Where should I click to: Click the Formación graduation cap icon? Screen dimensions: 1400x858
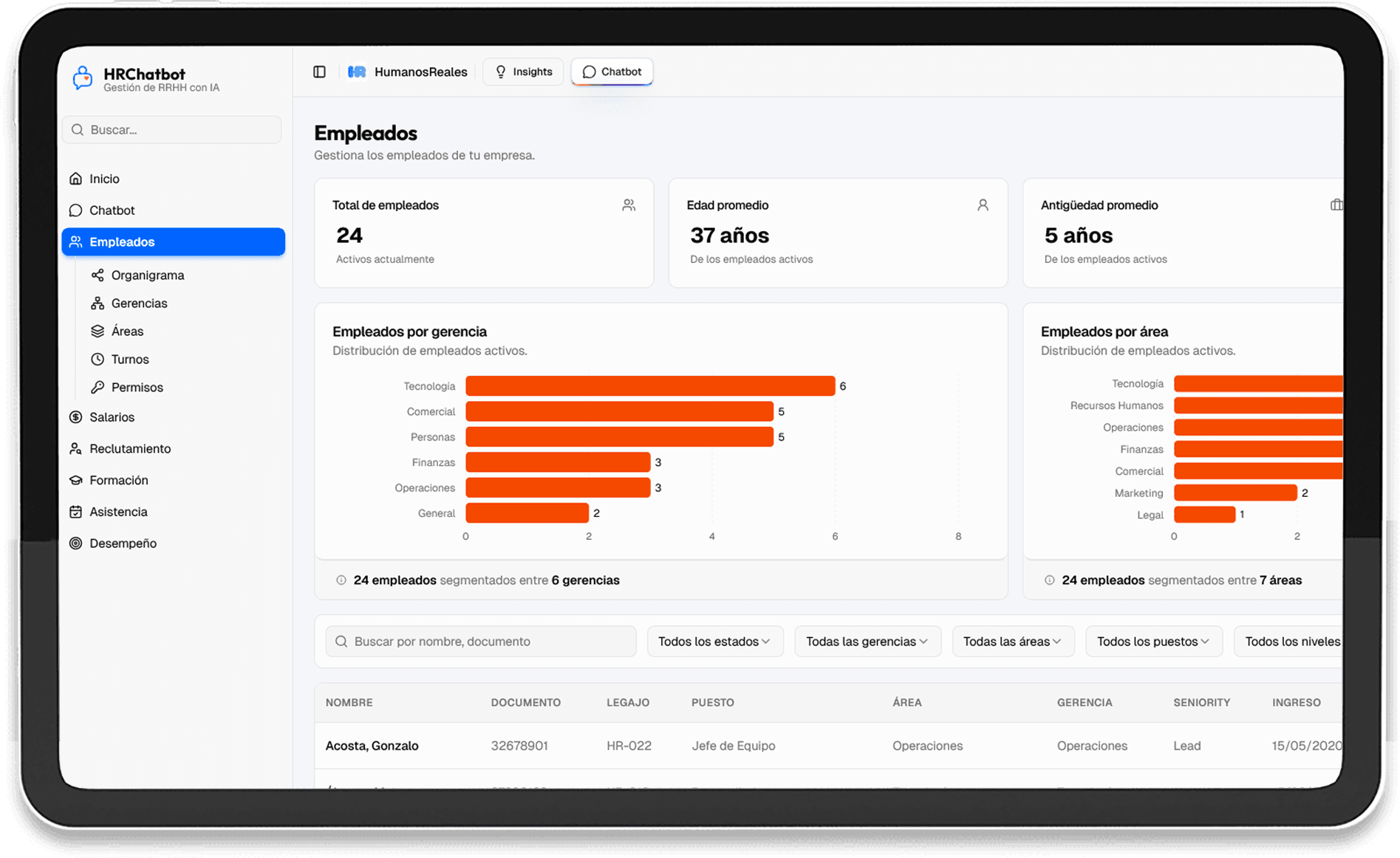point(76,481)
